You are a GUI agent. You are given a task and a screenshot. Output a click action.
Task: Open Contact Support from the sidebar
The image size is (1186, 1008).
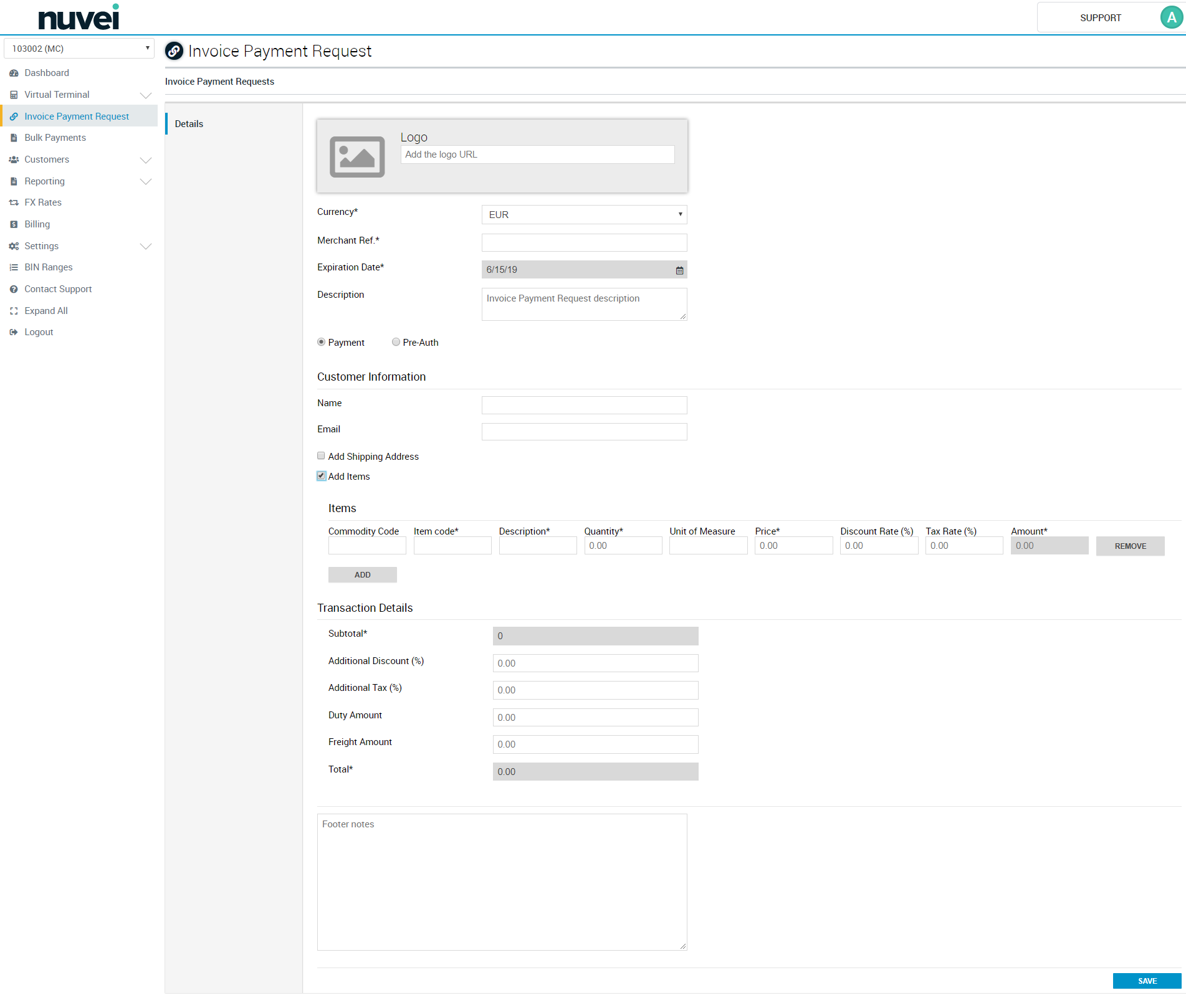tap(58, 289)
